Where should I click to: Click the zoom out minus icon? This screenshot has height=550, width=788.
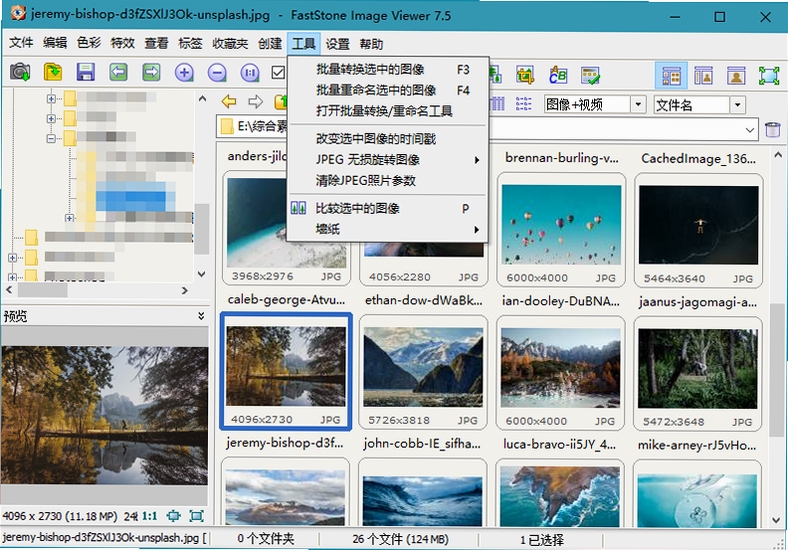pos(217,73)
